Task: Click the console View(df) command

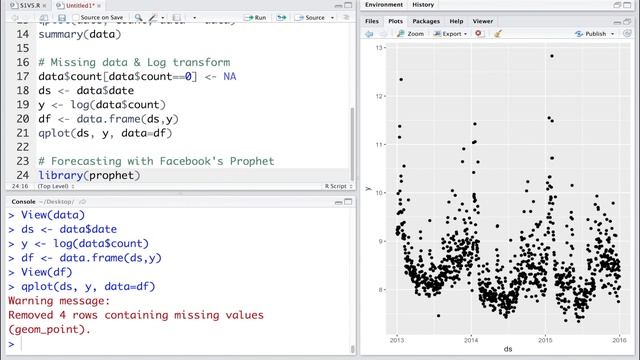Action: (47, 272)
